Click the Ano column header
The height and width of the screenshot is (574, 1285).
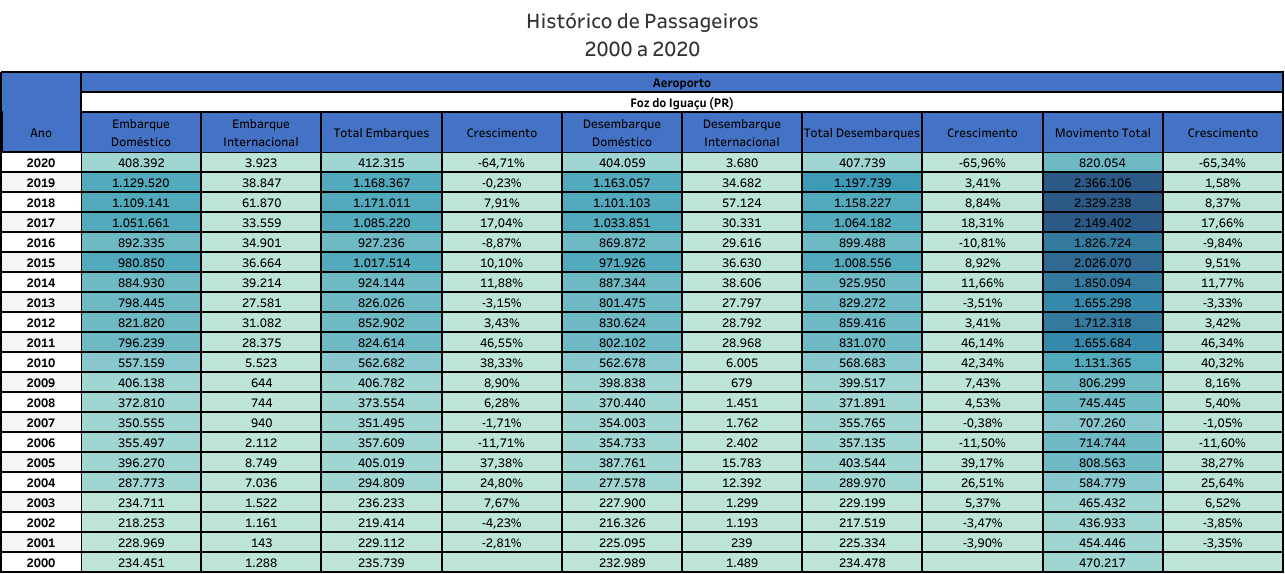tap(41, 132)
